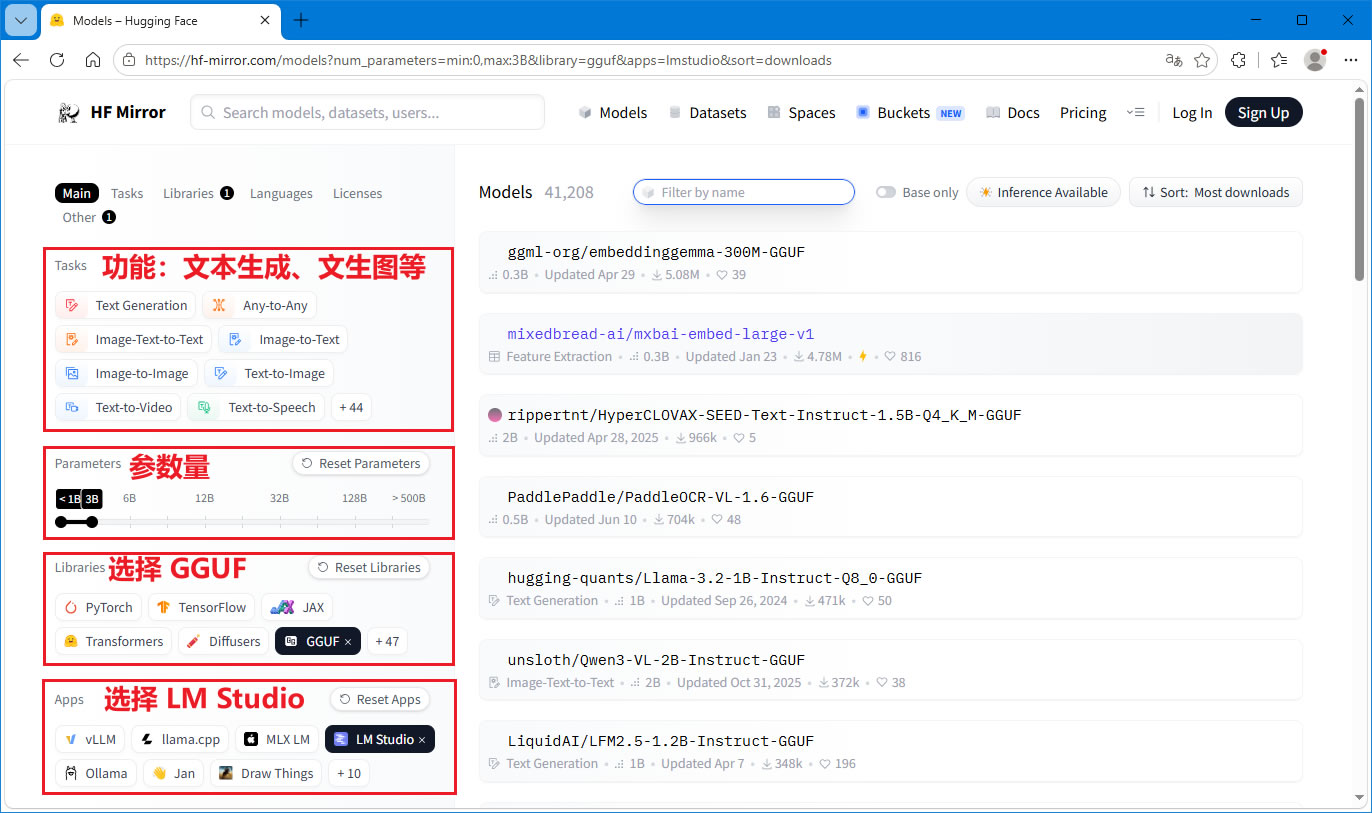Select the Text-to-Video task filter
Screen dimensions: 1372x813
tap(118, 408)
